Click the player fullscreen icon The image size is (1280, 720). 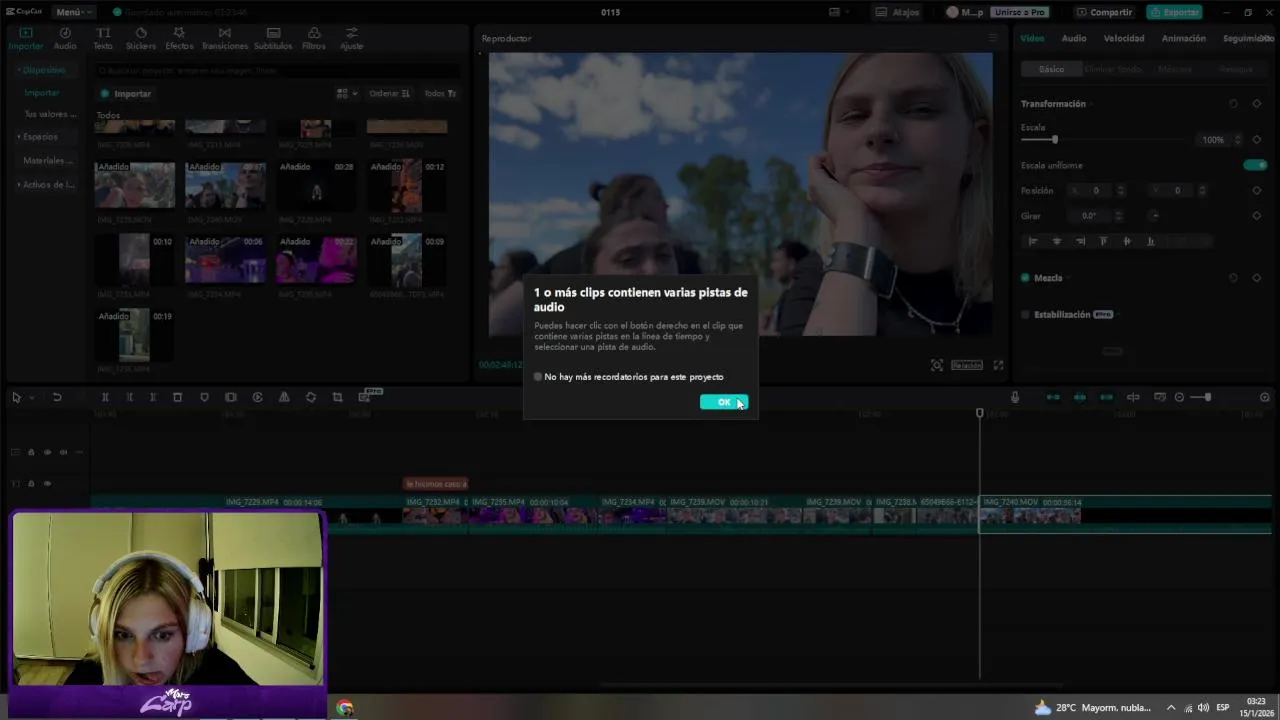998,366
